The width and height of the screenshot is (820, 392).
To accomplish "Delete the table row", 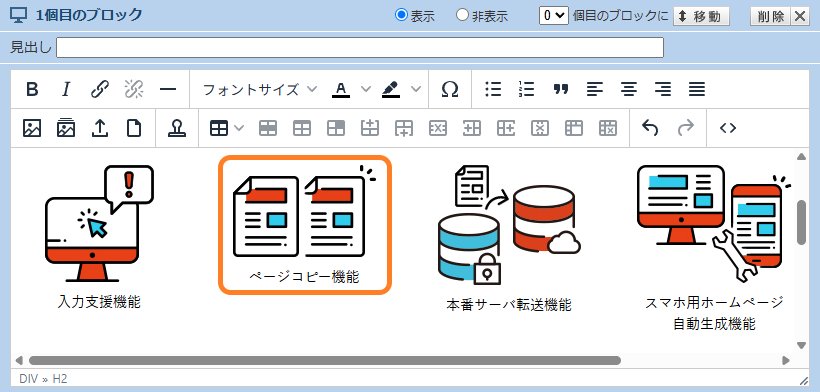I will (438, 128).
